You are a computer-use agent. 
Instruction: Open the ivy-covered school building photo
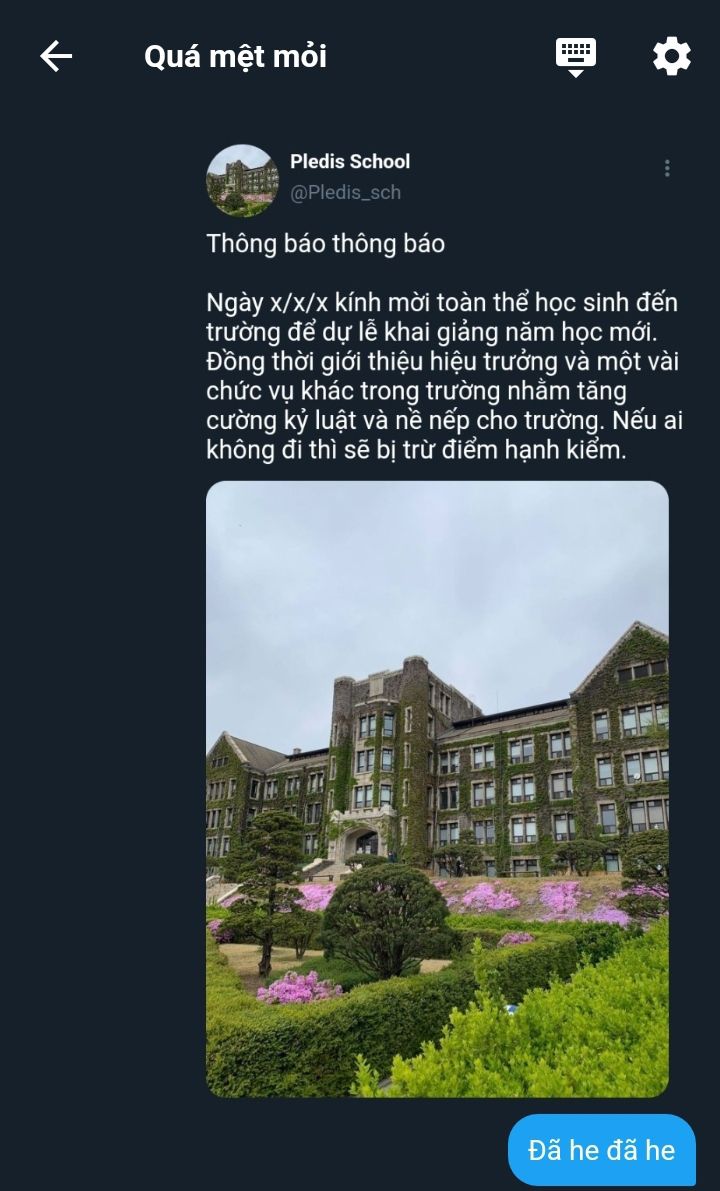(x=437, y=788)
